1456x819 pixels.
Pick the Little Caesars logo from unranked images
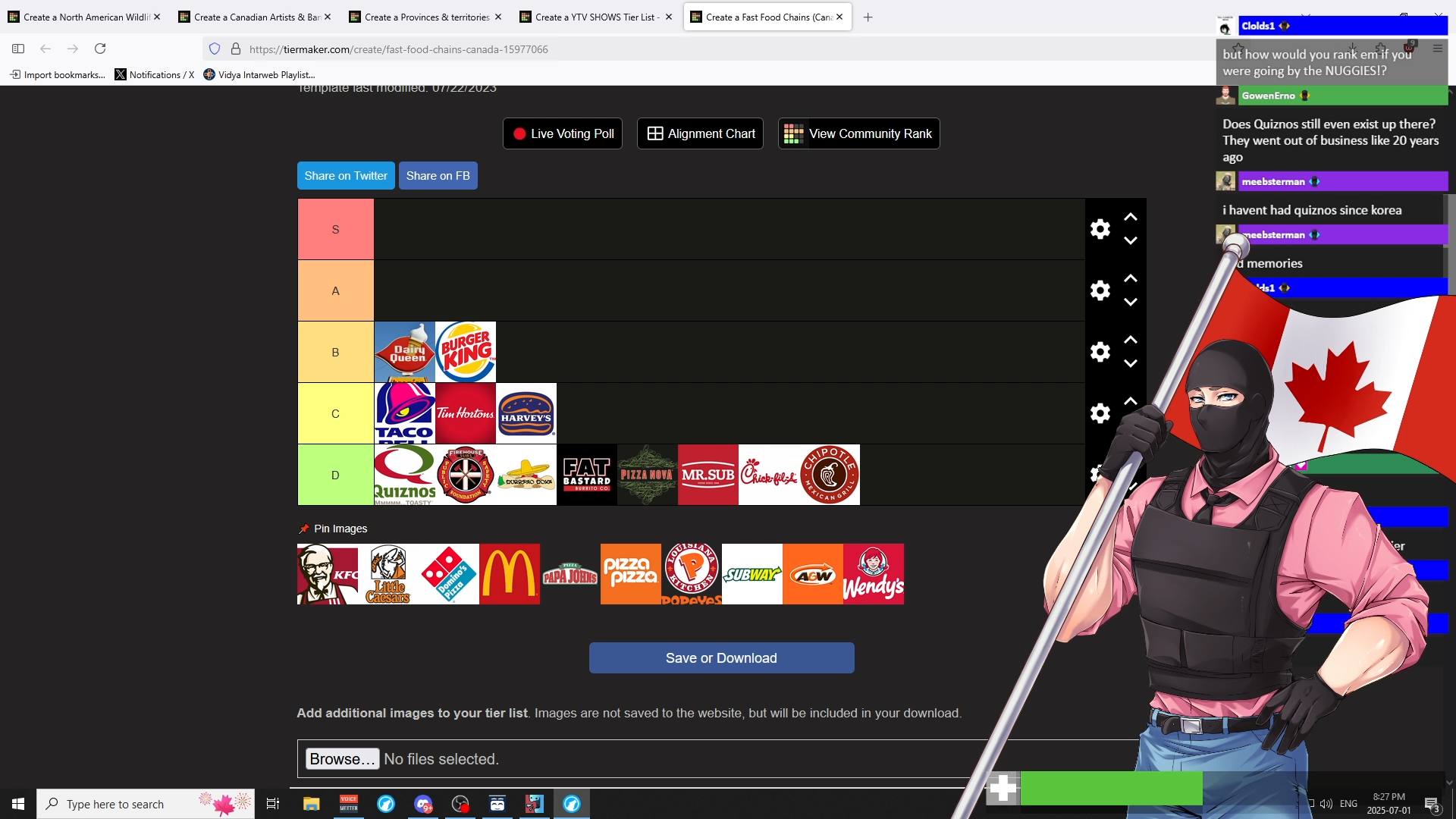388,574
